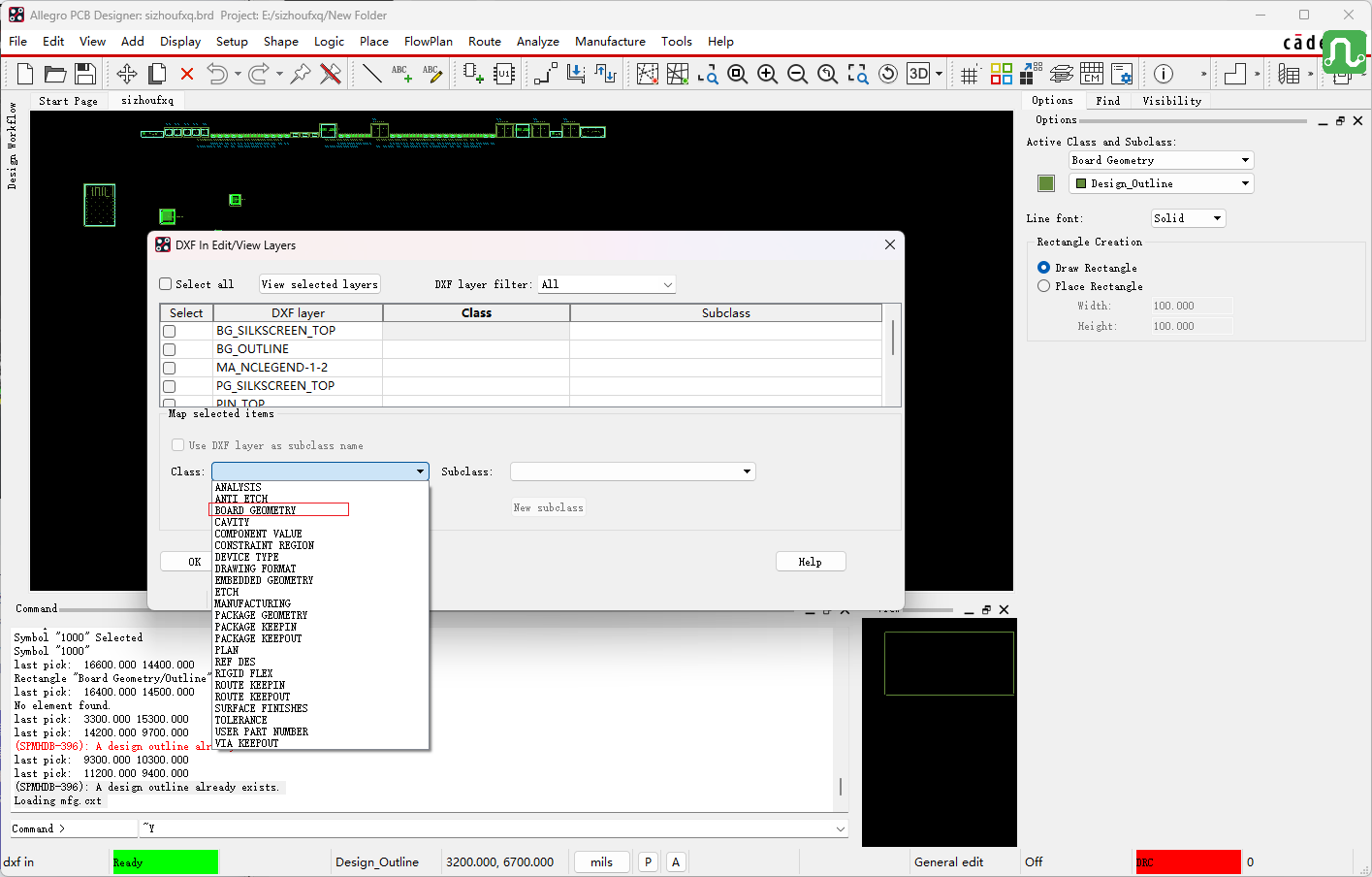The height and width of the screenshot is (877, 1372).
Task: Choose PACKAGE GEOMETRY from class list
Action: click(261, 615)
